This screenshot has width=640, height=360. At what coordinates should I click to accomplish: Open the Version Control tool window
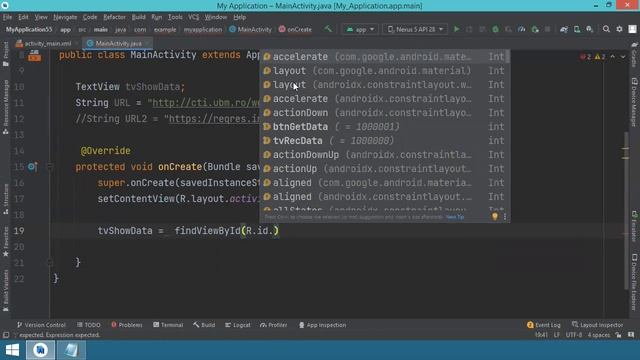click(41, 325)
